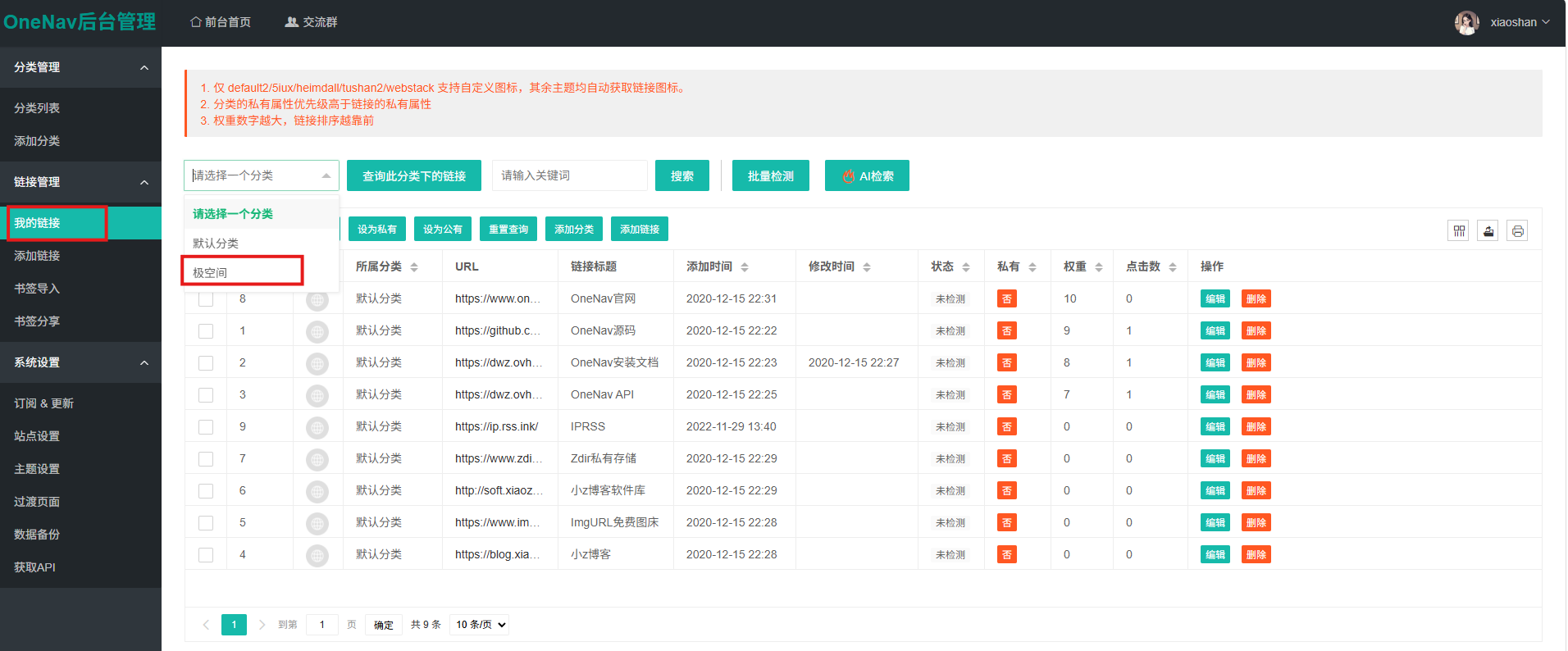The image size is (1568, 651).
Task: Click the current page 1 indicator
Action: click(x=234, y=625)
